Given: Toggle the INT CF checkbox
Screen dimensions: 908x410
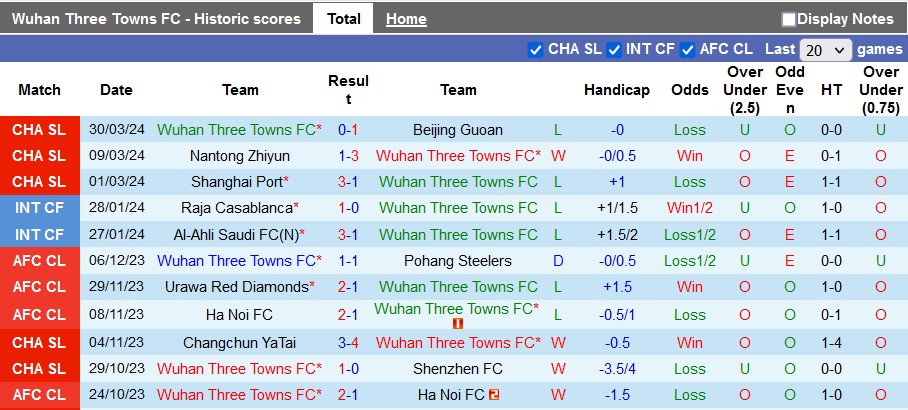Looking at the screenshot, I should [614, 49].
